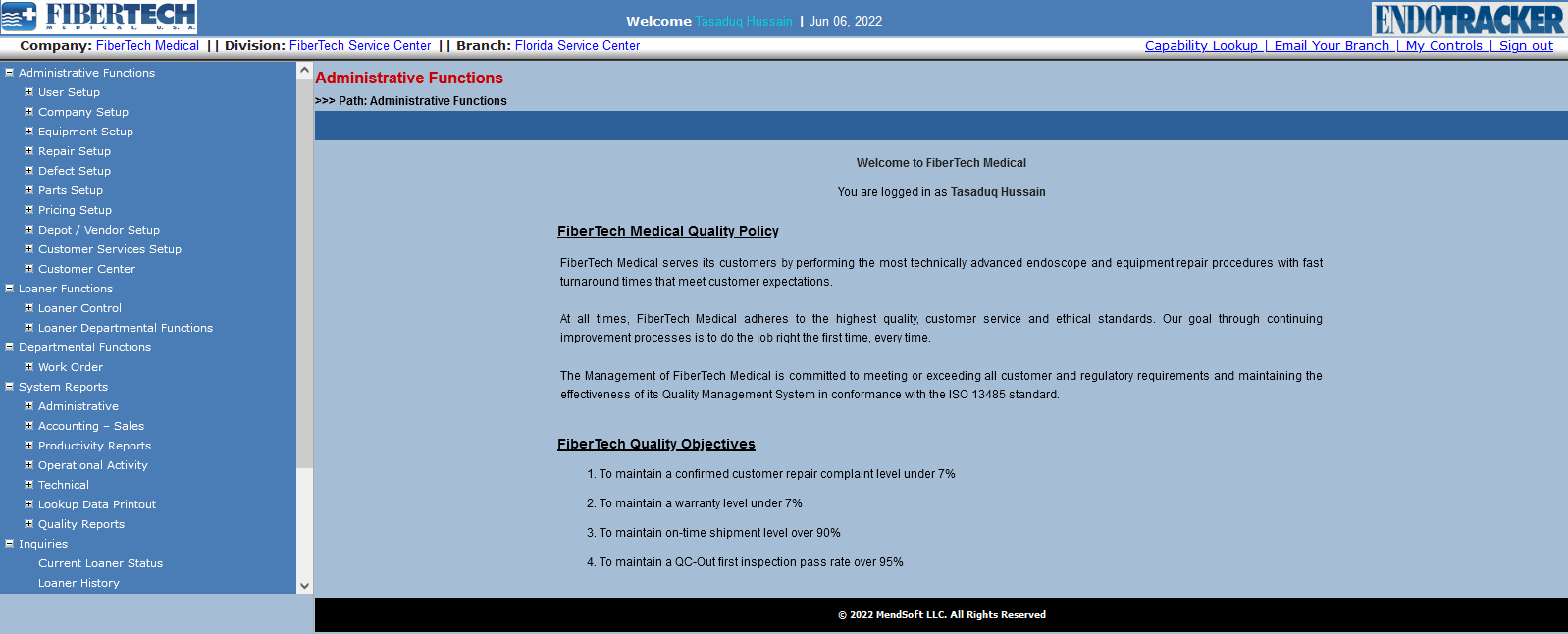Click the EndoTracker logo
Screen dimensions: 1568x634
coord(1467,19)
